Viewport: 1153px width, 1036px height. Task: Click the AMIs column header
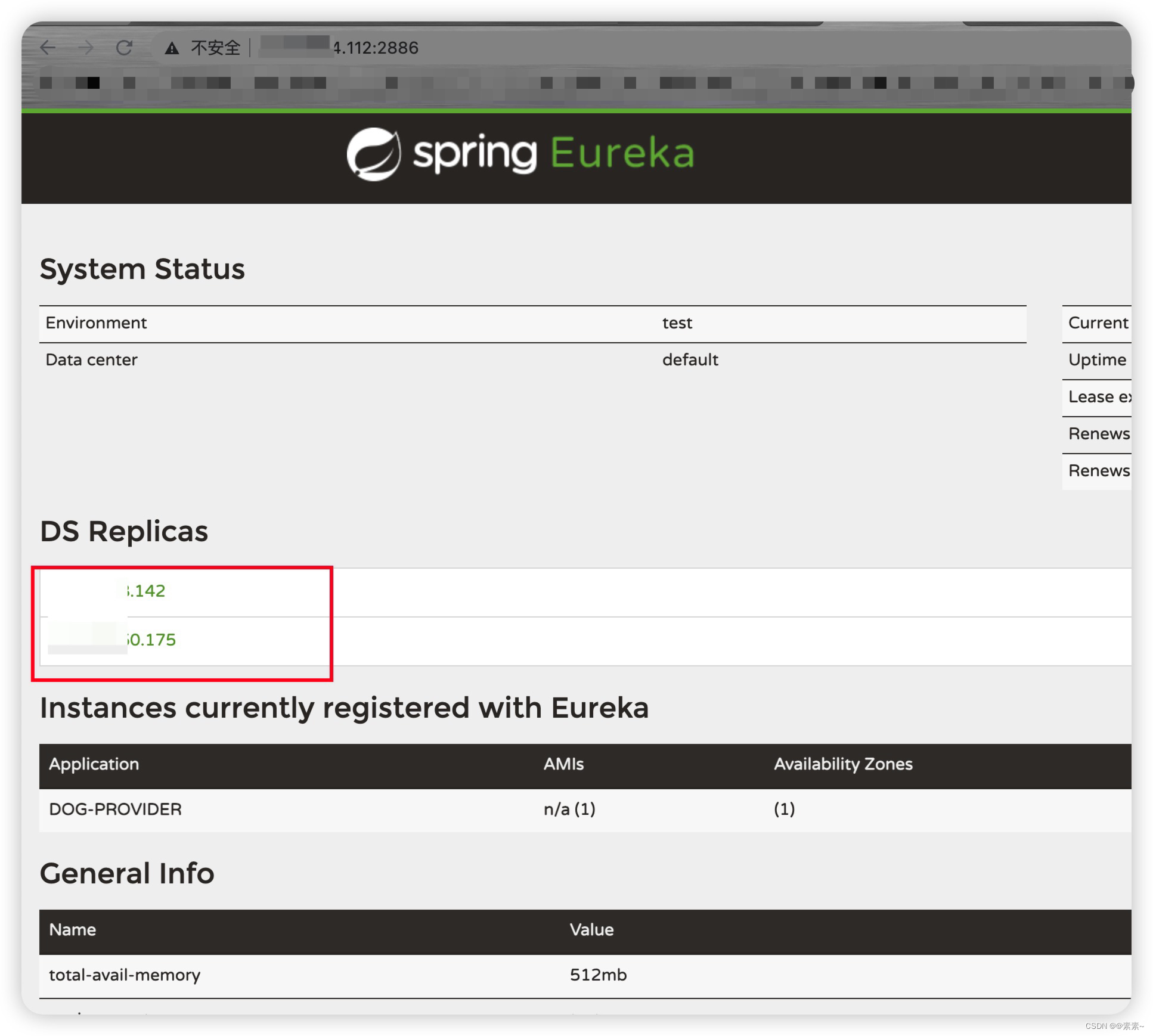click(x=563, y=764)
